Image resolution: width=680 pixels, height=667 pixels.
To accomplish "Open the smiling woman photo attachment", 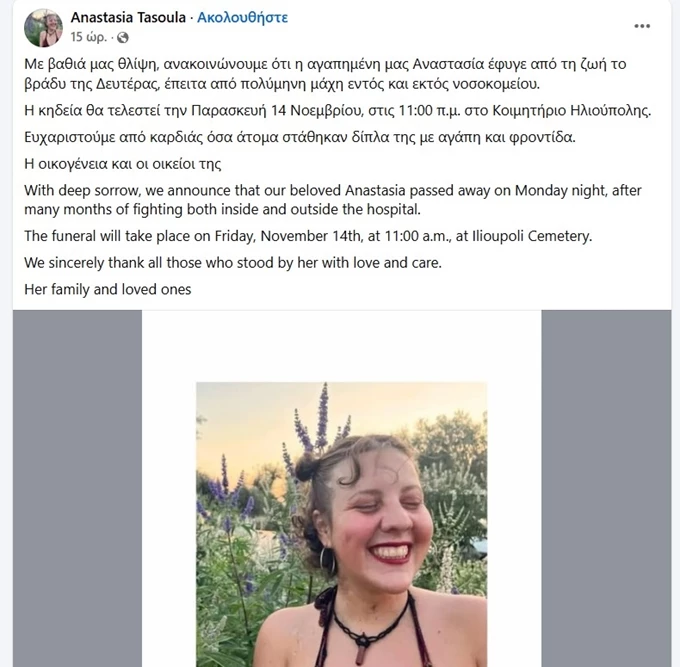I will pos(341,520).
